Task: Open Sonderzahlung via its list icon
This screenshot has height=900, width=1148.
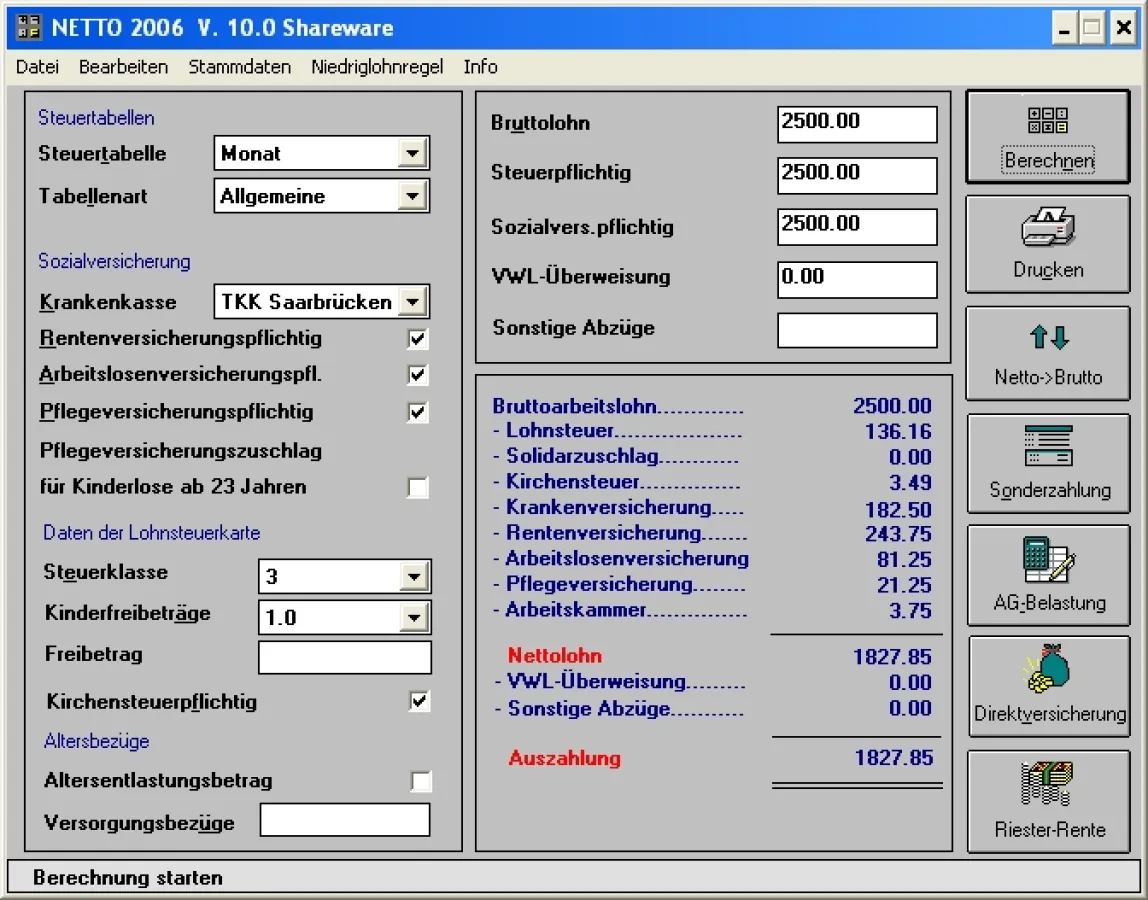Action: [1049, 446]
